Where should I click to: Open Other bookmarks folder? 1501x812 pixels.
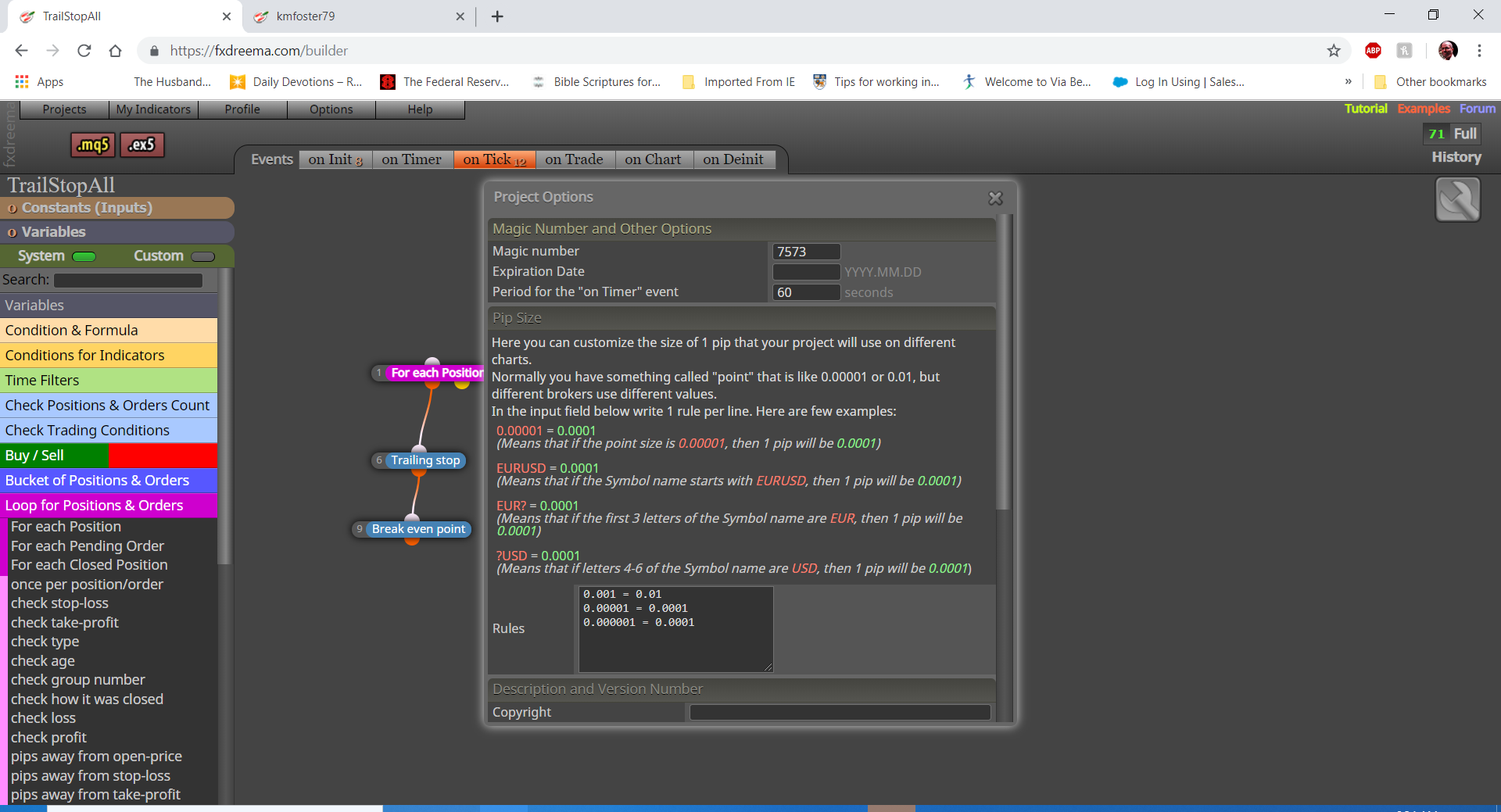point(1431,82)
